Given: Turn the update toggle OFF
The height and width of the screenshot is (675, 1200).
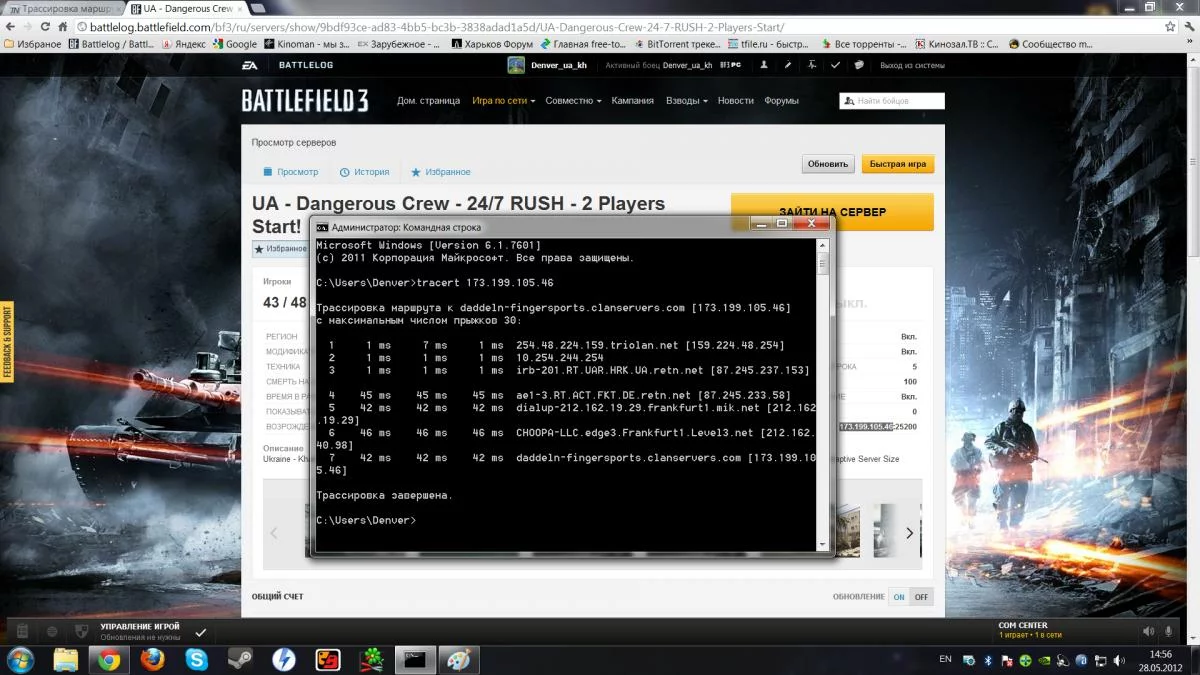Looking at the screenshot, I should click(921, 597).
